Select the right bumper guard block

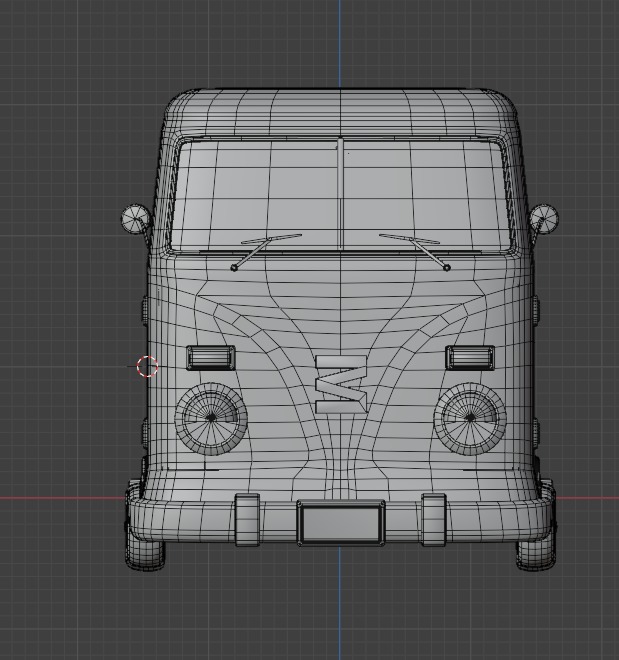click(x=434, y=520)
